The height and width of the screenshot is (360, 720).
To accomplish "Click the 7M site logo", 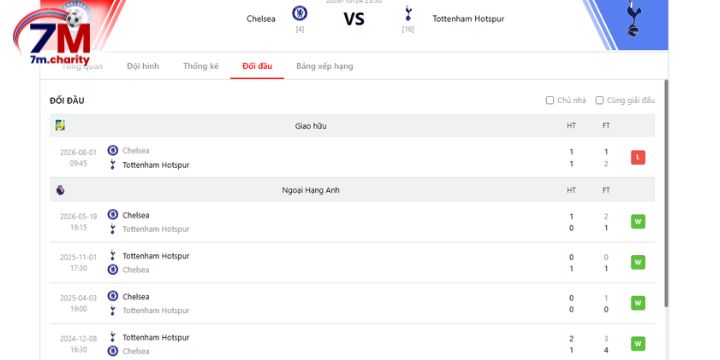I will click(52, 38).
